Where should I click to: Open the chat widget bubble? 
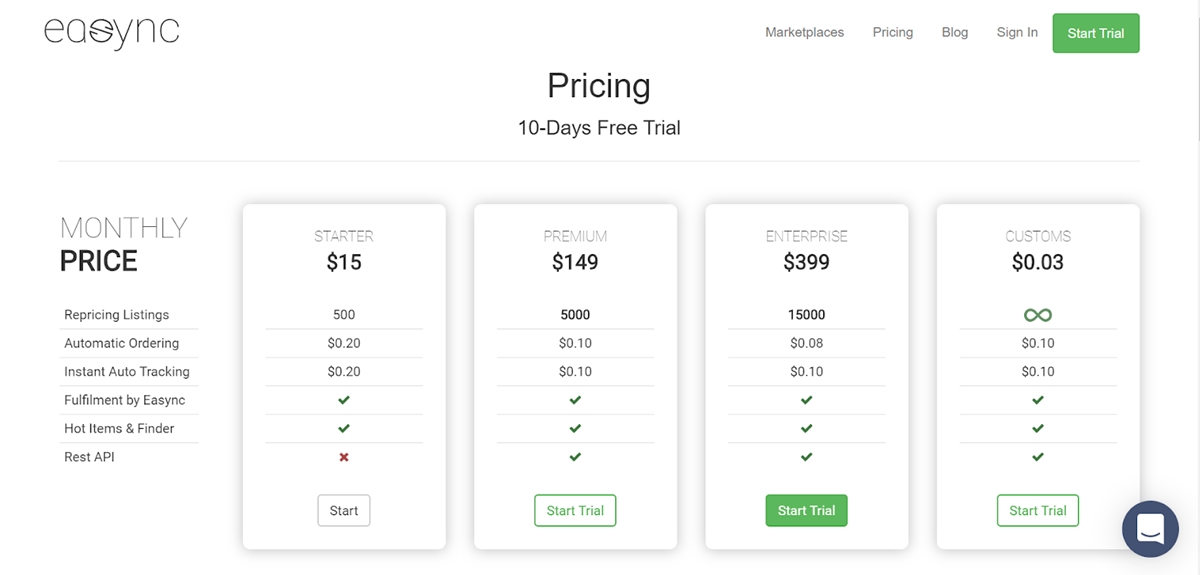[x=1150, y=528]
